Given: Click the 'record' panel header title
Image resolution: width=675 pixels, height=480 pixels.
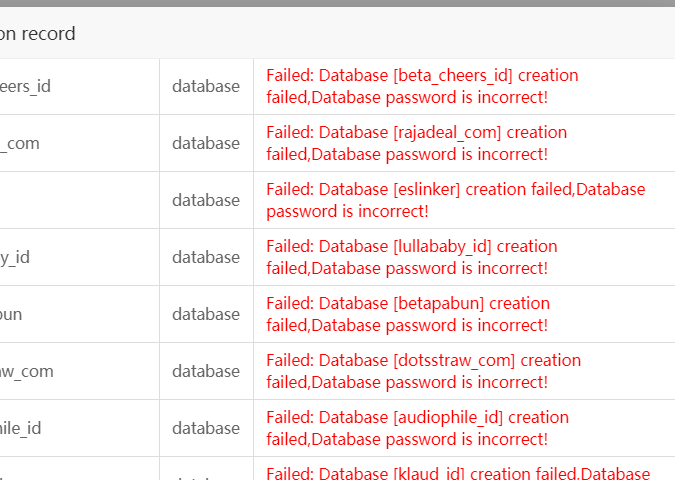Looking at the screenshot, I should coord(38,33).
